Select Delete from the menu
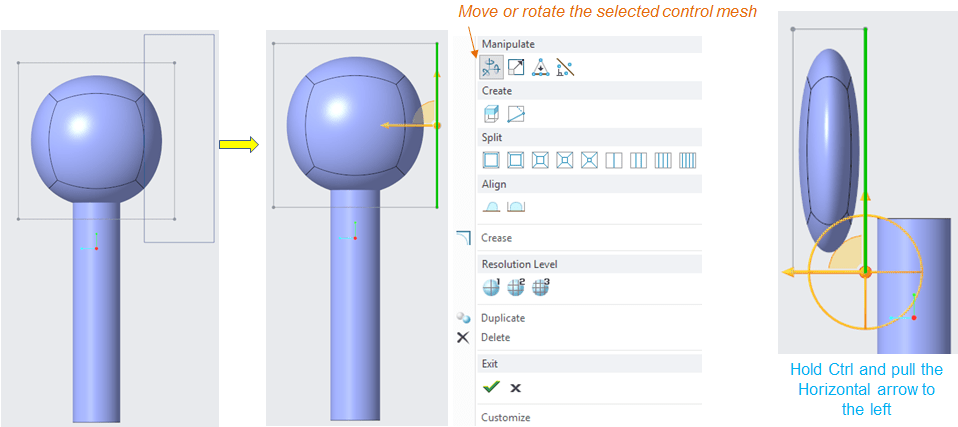The image size is (958, 427). 495,337
